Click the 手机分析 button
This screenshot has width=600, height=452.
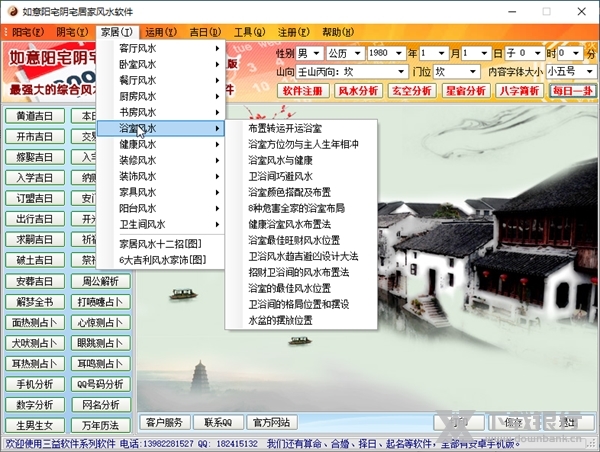(35, 384)
